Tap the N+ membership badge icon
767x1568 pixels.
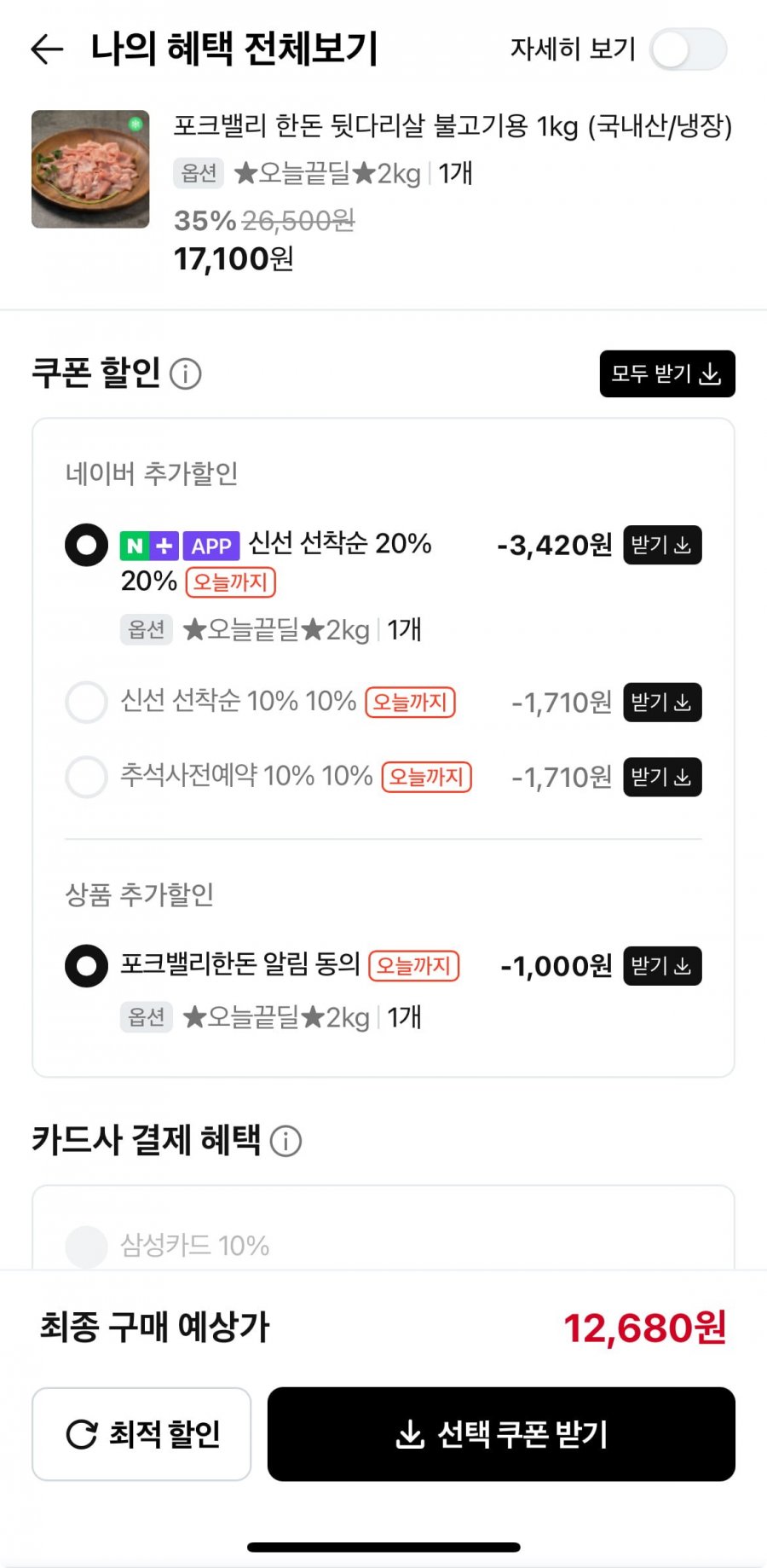coord(149,546)
